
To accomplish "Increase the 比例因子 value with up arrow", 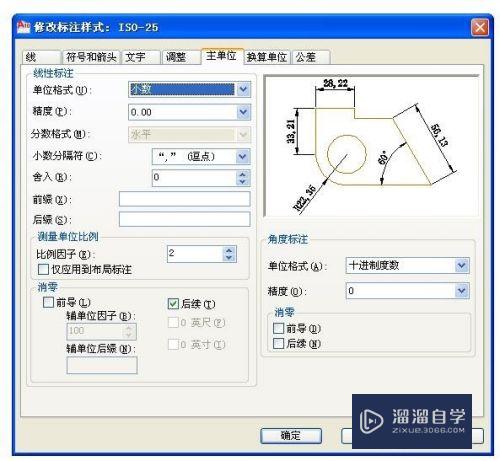I will point(229,250).
